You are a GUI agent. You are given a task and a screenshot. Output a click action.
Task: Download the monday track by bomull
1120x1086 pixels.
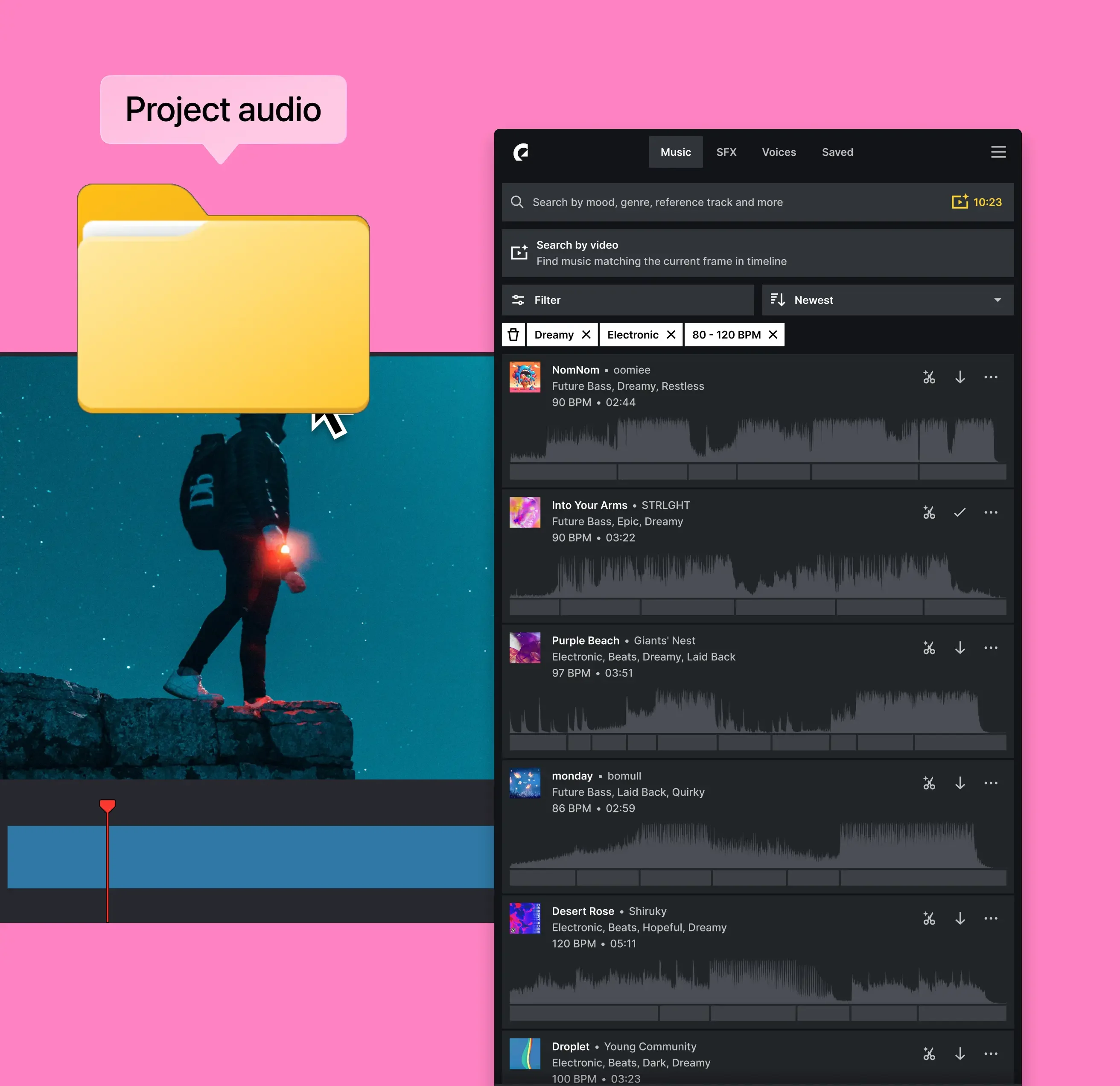point(960,783)
